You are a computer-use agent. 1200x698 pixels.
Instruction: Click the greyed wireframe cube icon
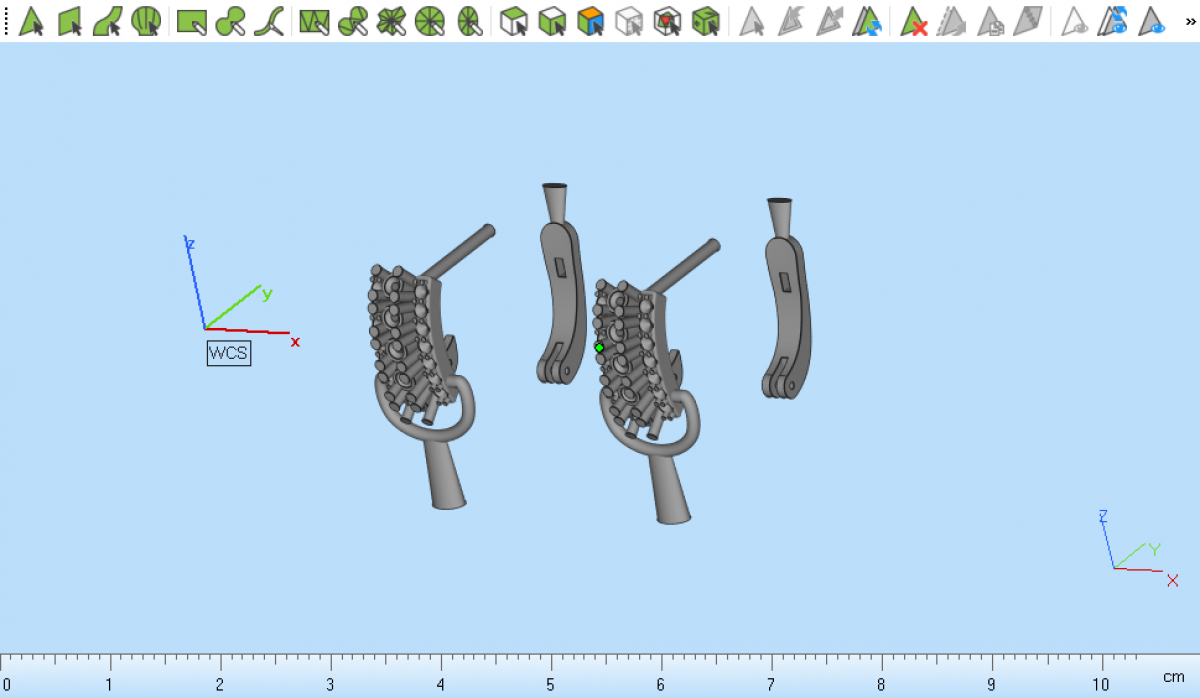(629, 21)
